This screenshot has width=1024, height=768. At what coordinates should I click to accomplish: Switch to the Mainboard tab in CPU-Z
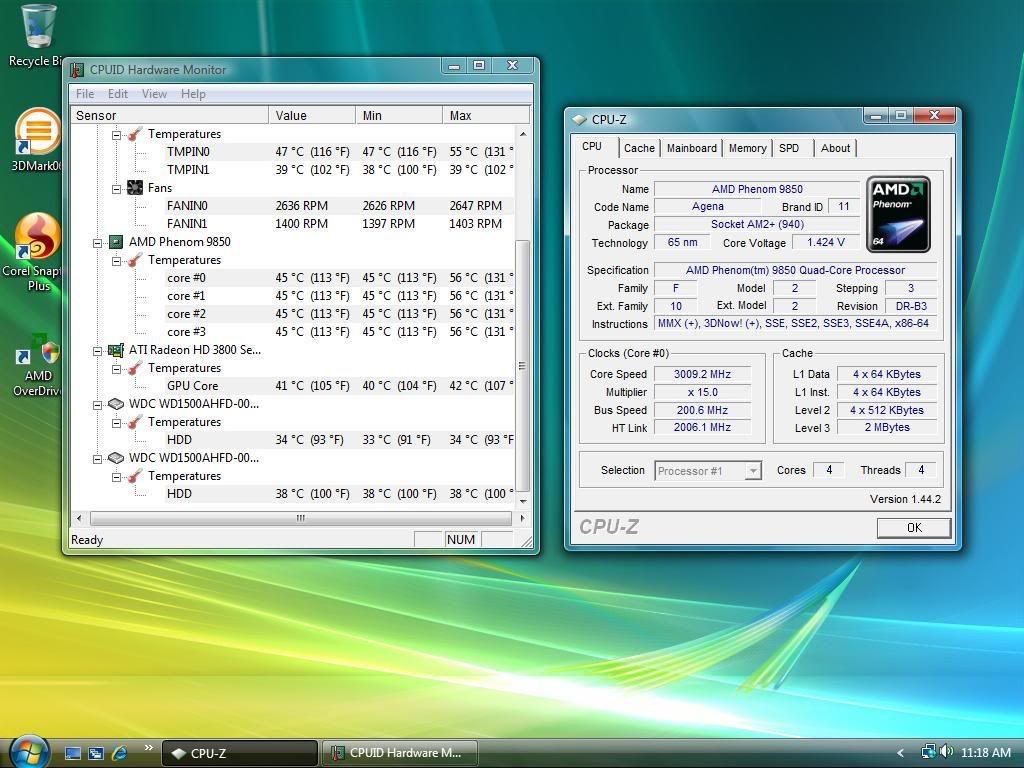[x=692, y=148]
